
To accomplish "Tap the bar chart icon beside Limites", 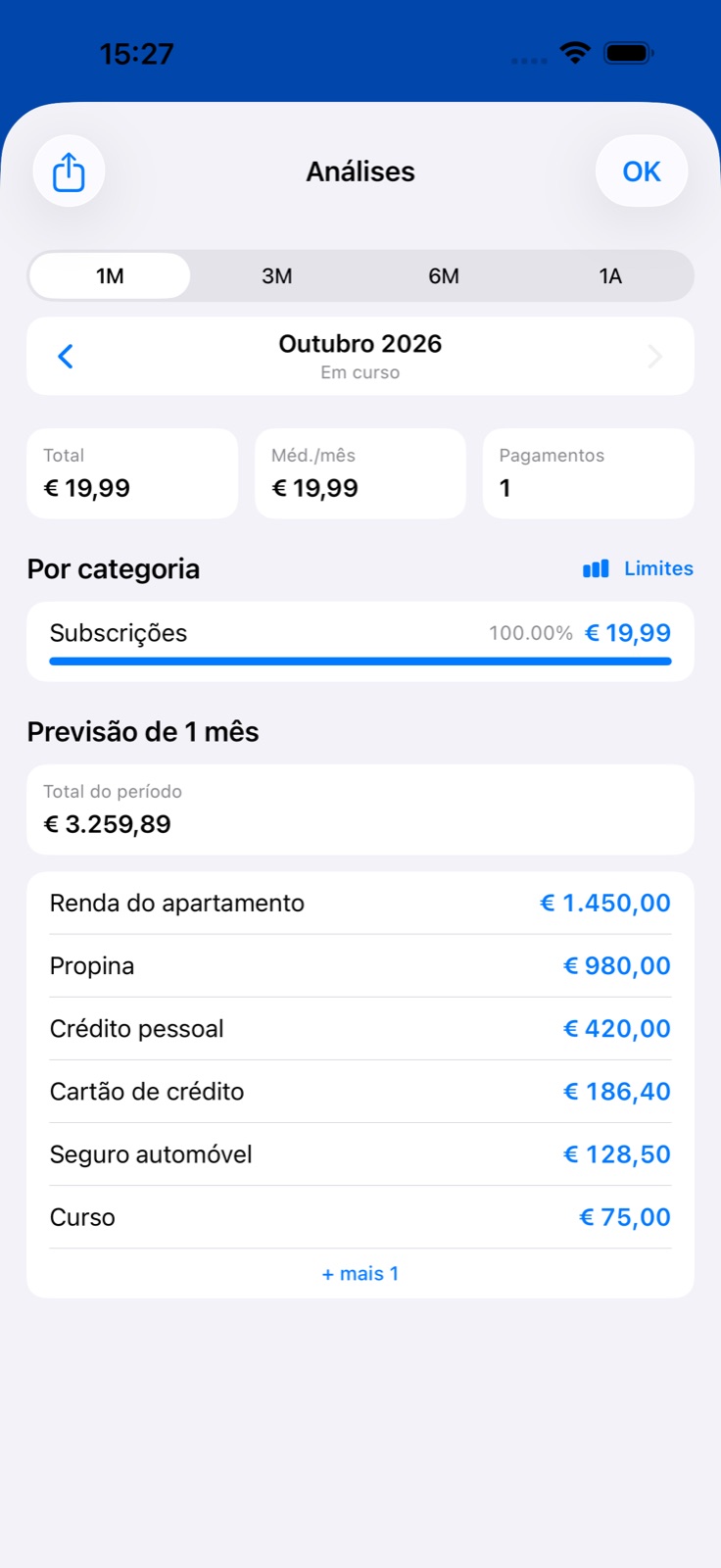I will pos(596,568).
